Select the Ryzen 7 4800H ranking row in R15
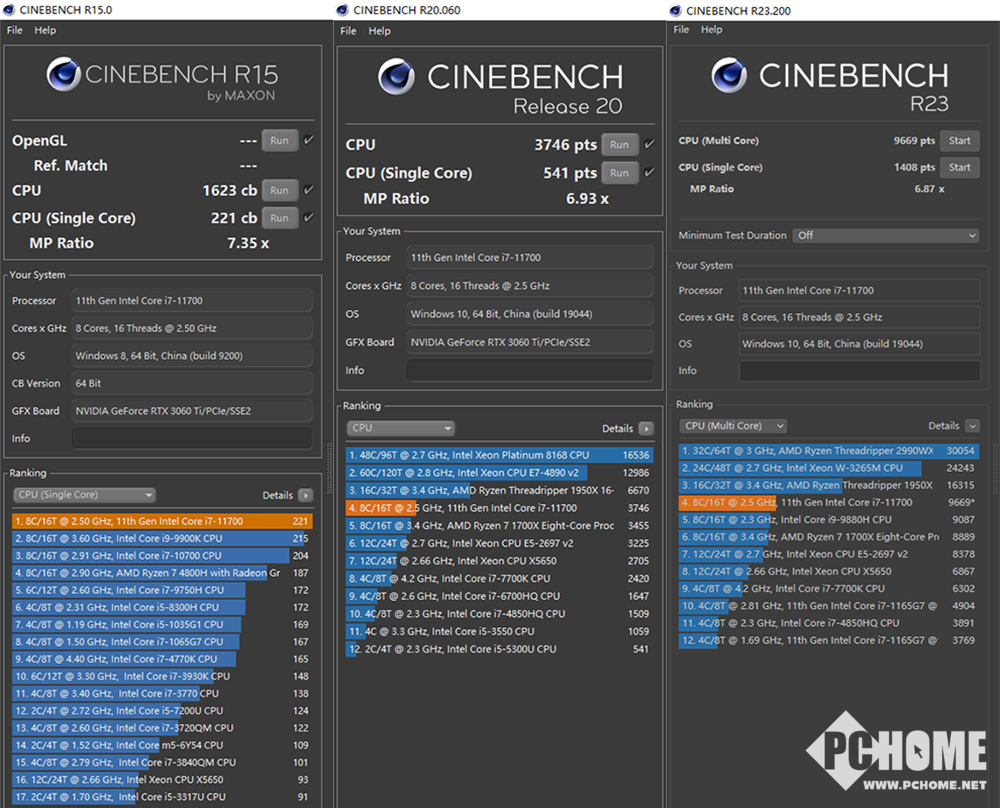The image size is (1000, 808). (x=162, y=573)
